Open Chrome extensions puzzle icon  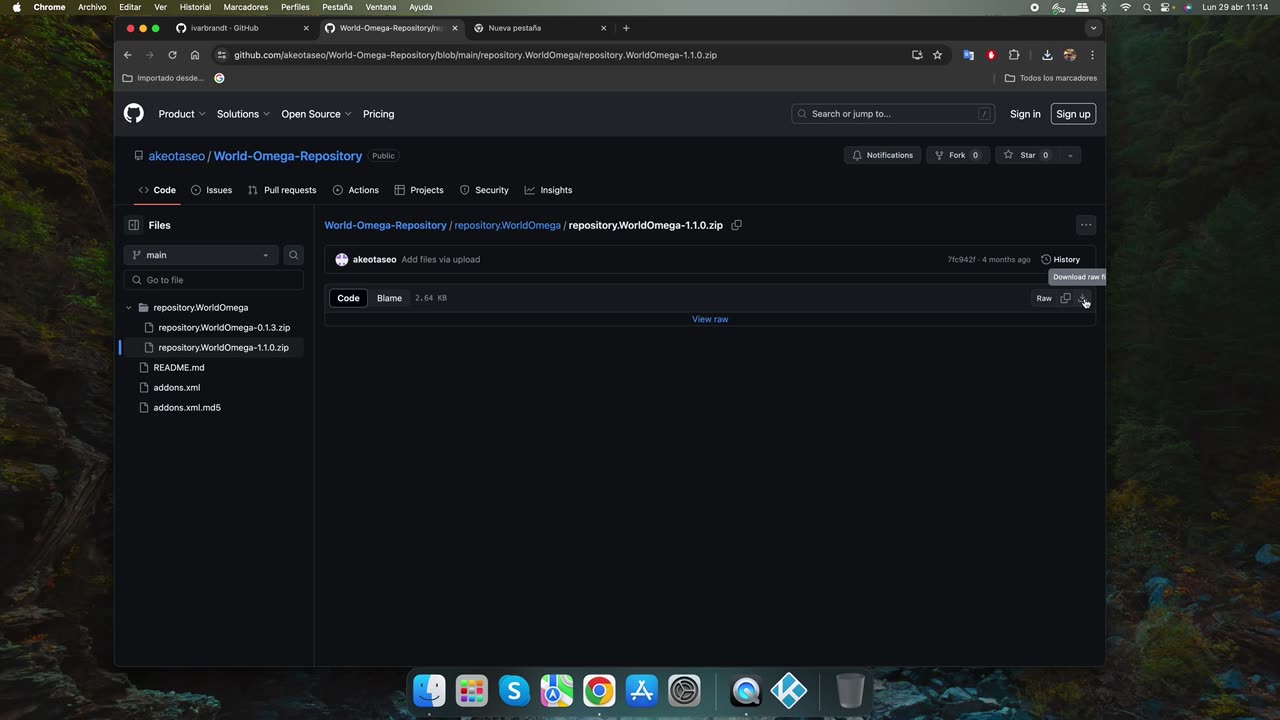pos(1013,55)
